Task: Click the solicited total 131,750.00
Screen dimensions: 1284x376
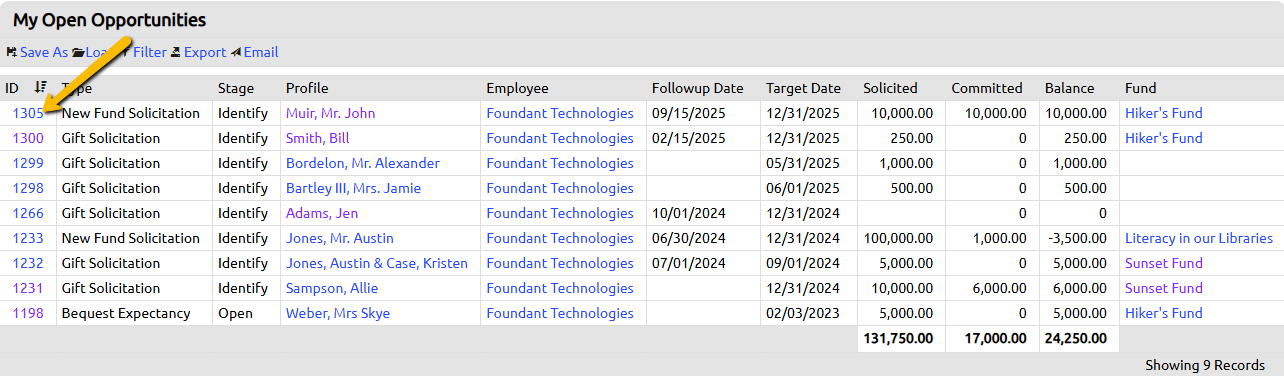Action: click(x=897, y=338)
